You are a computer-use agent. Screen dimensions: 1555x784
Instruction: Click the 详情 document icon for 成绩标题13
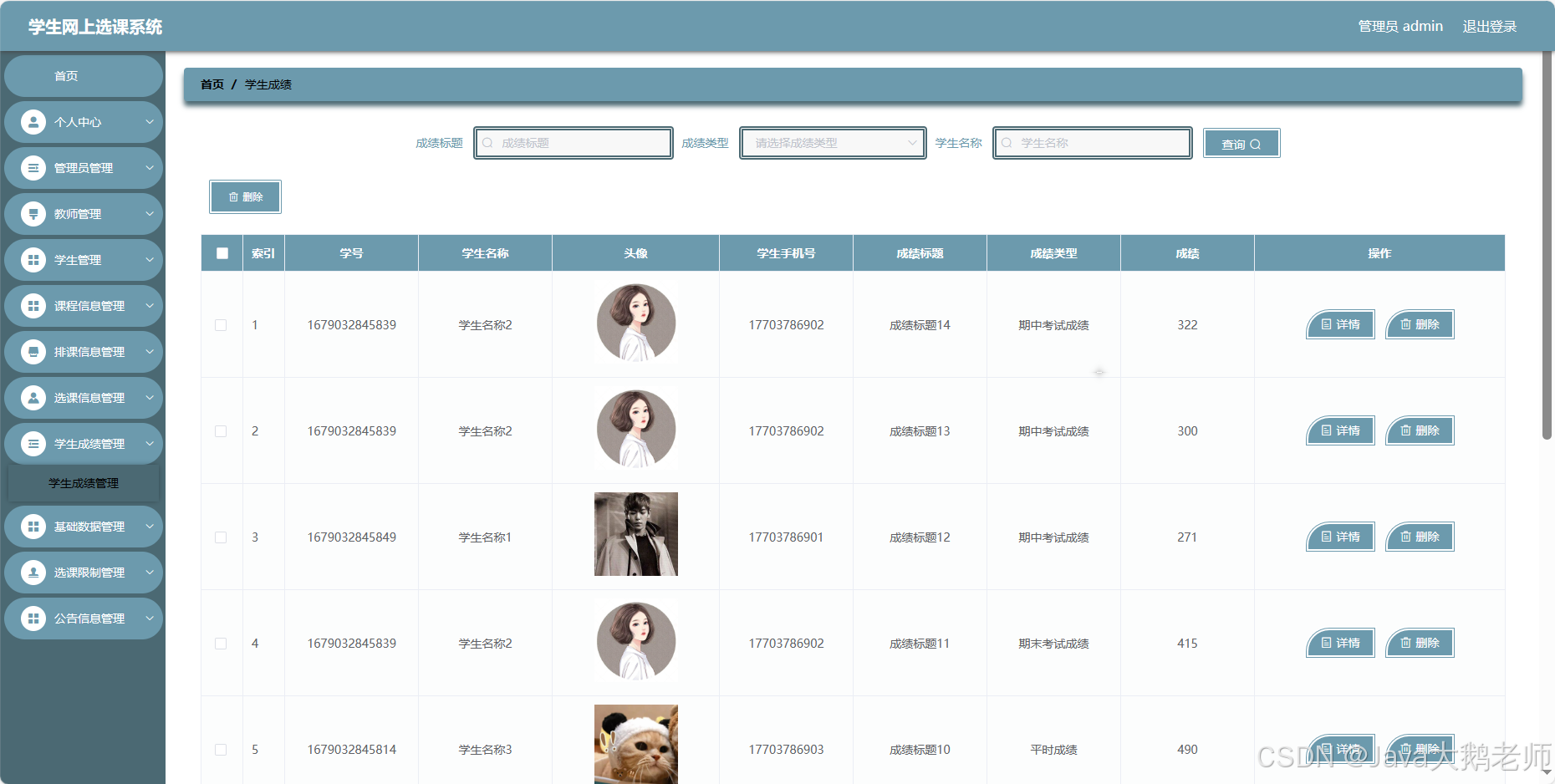1326,430
